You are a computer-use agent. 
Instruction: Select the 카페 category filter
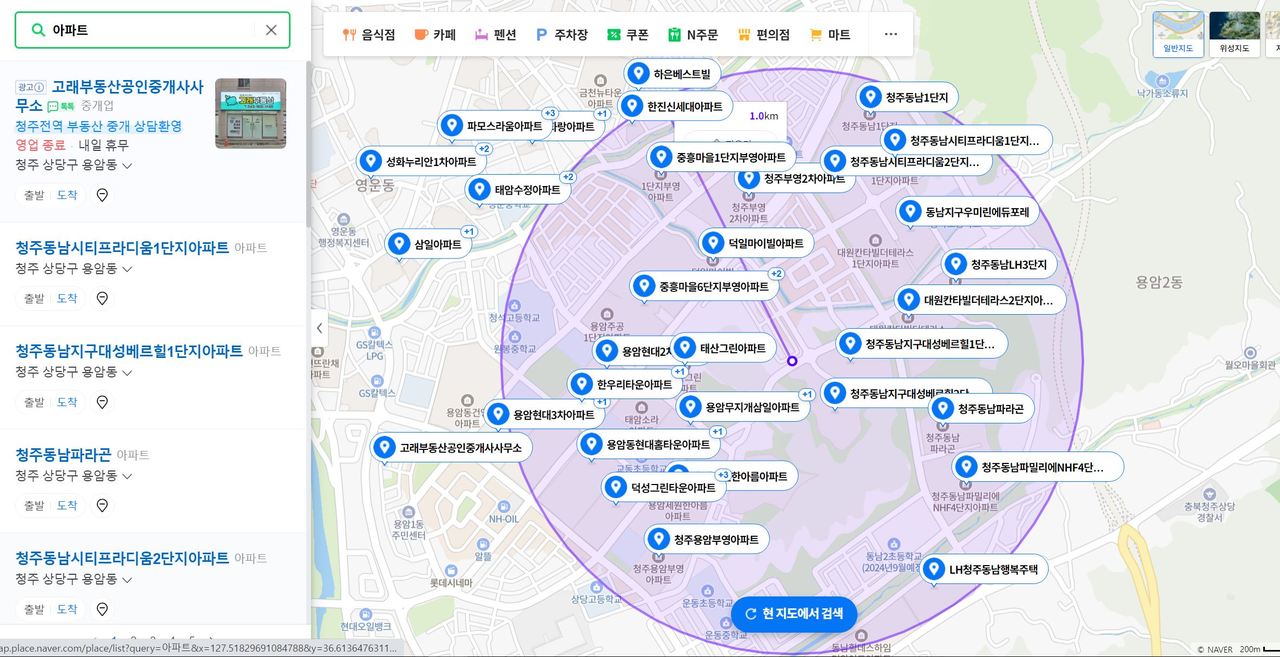(x=435, y=34)
